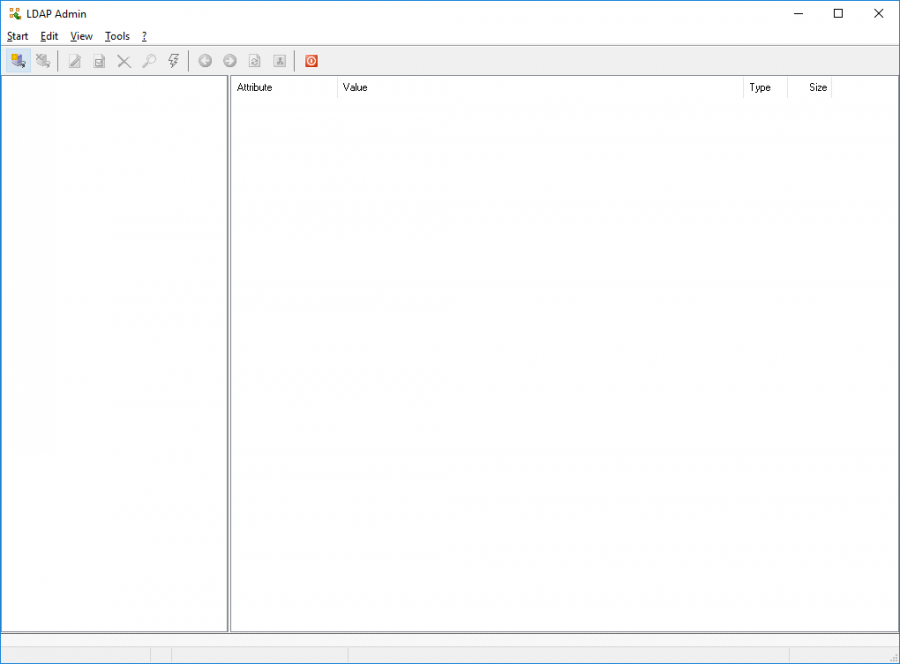900x664 pixels.
Task: Click the Disconnect toolbar icon
Action: pyautogui.click(x=43, y=61)
